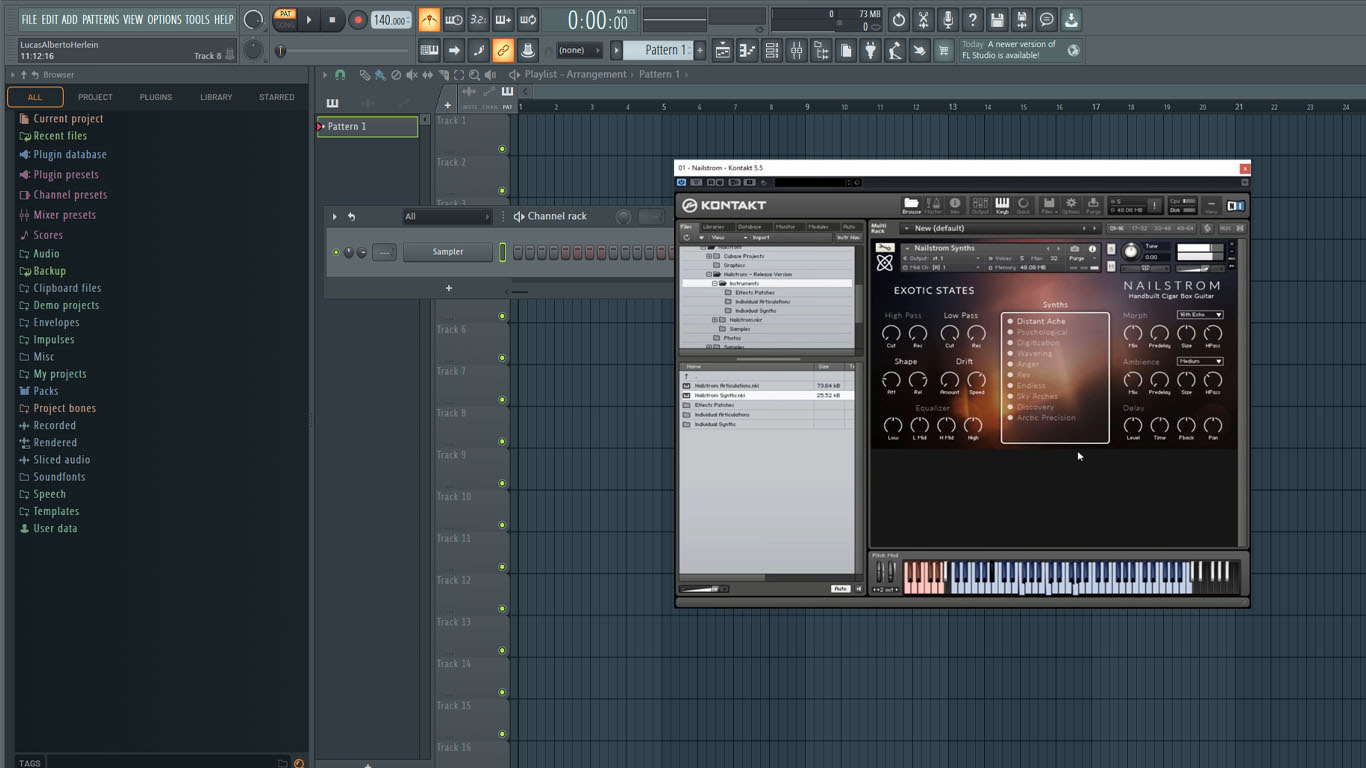Open the Channel rack All filter dropdown
Viewport: 1366px width, 768px height.
click(447, 216)
